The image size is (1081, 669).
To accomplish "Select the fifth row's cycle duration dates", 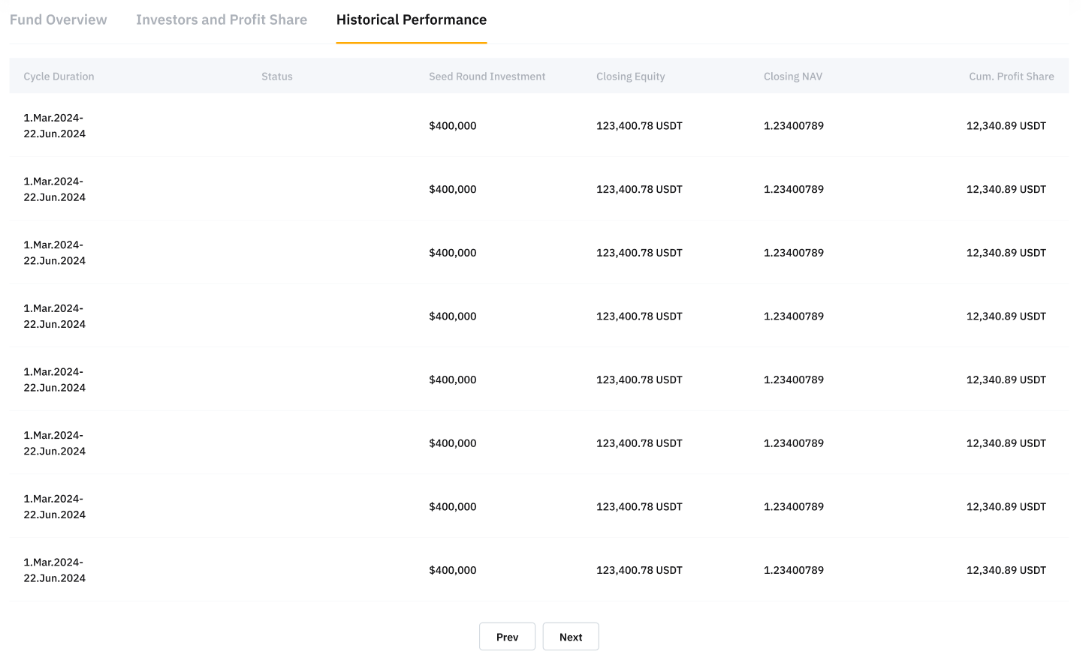I will click(55, 380).
